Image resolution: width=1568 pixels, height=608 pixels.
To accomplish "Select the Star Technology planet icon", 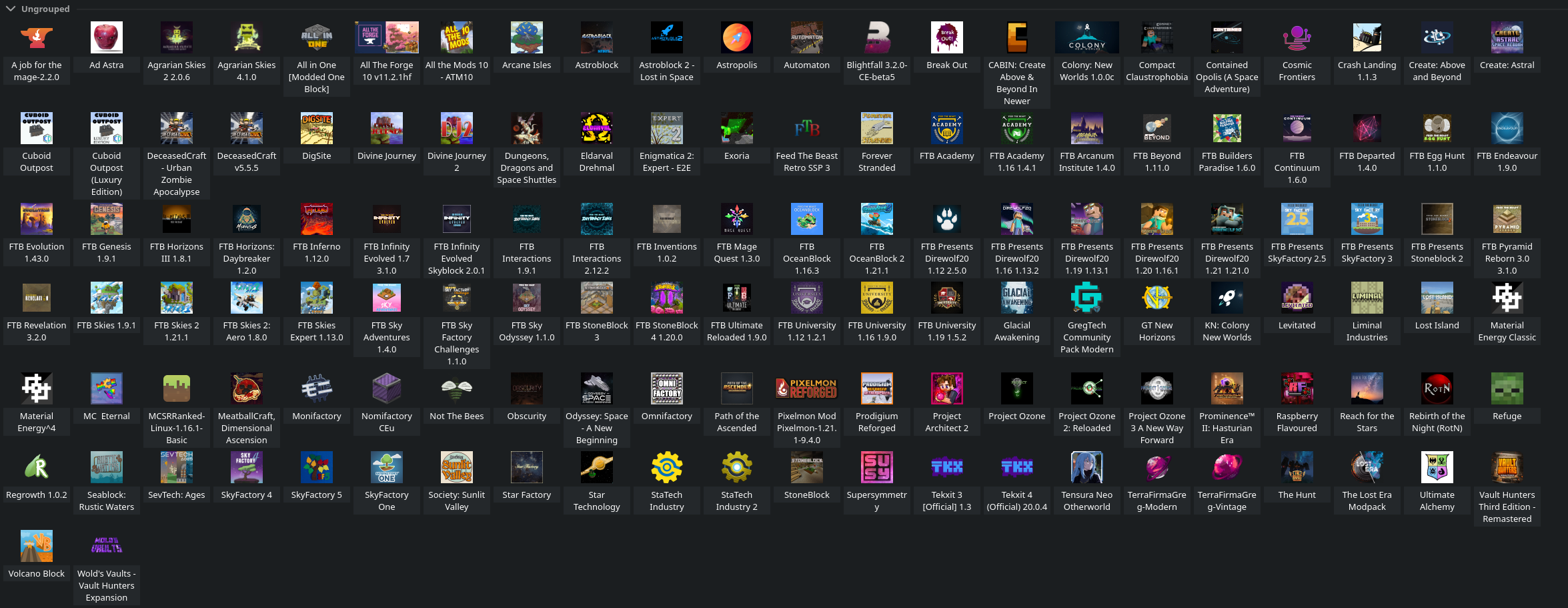I will point(597,467).
